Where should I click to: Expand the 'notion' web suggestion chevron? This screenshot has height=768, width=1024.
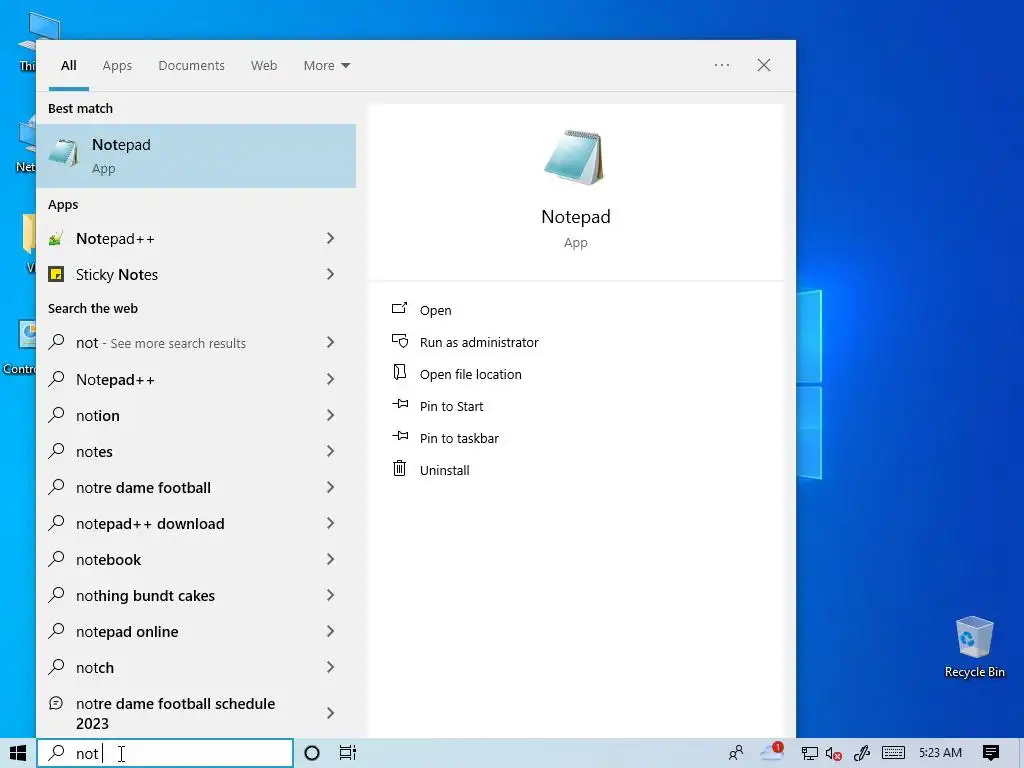(330, 415)
